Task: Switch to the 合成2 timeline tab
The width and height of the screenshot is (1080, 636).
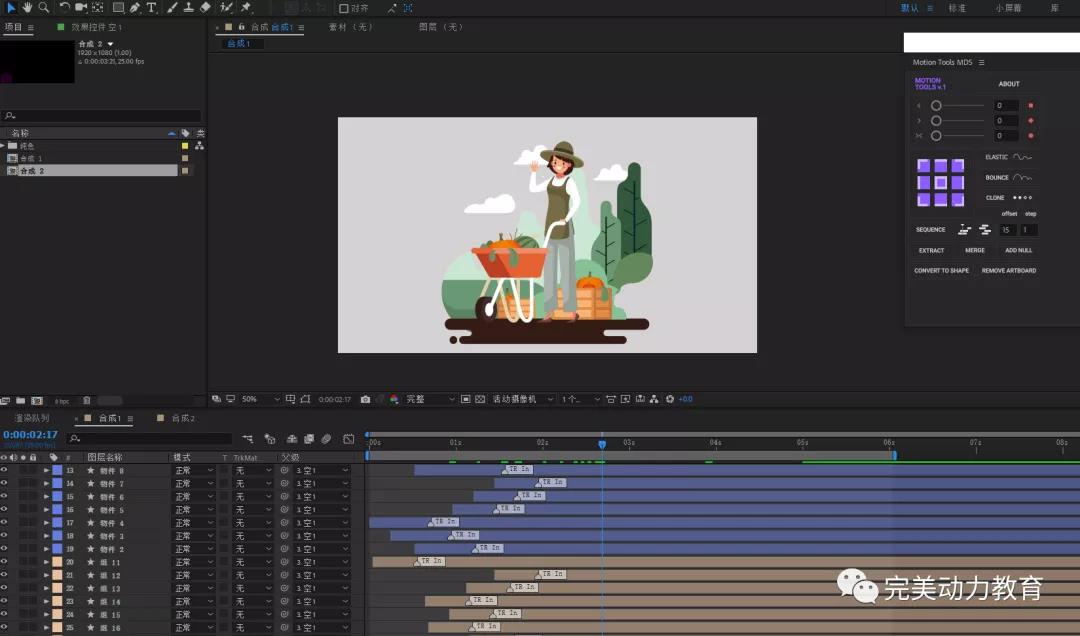Action: 182,418
